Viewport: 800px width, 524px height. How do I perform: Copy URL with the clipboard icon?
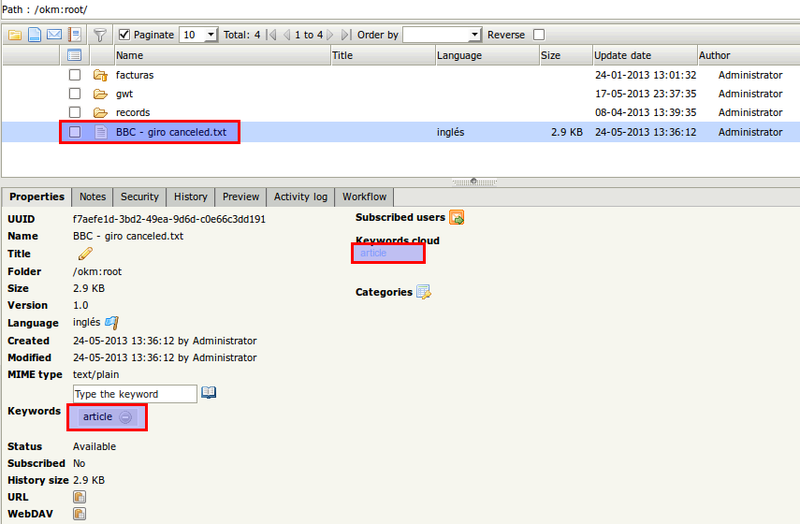click(79, 496)
